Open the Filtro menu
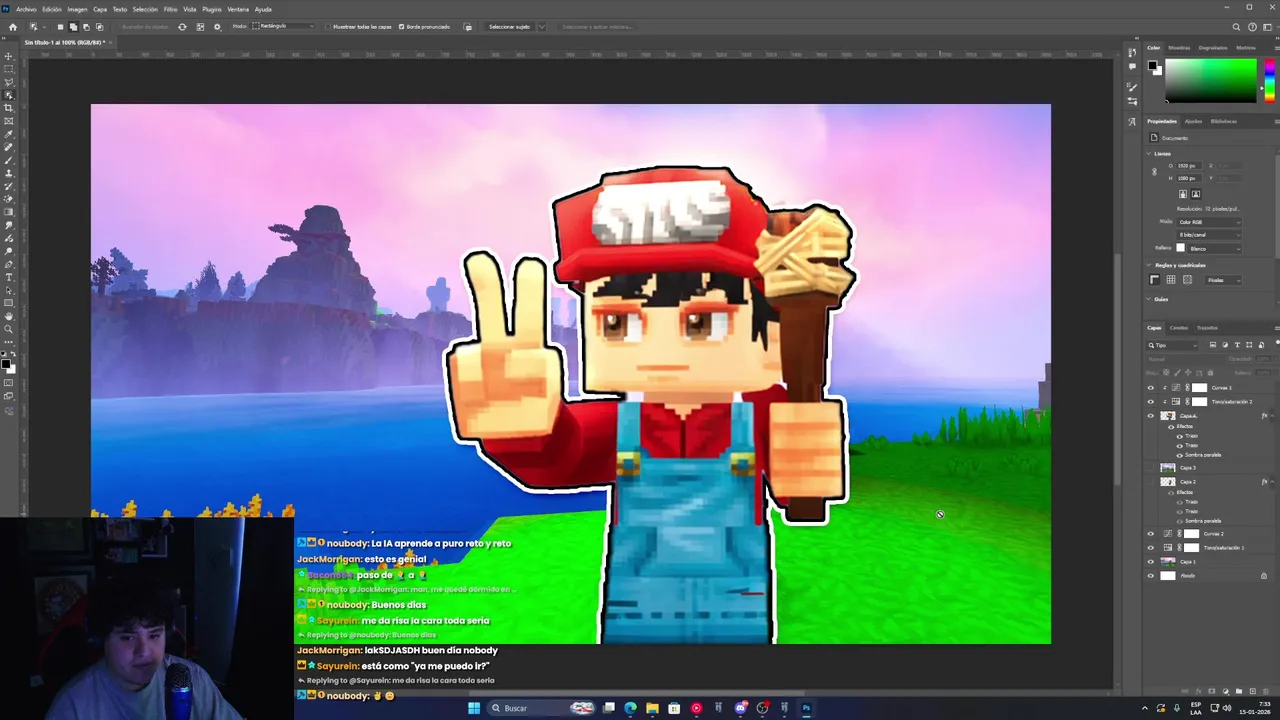1280x720 pixels. [x=170, y=9]
